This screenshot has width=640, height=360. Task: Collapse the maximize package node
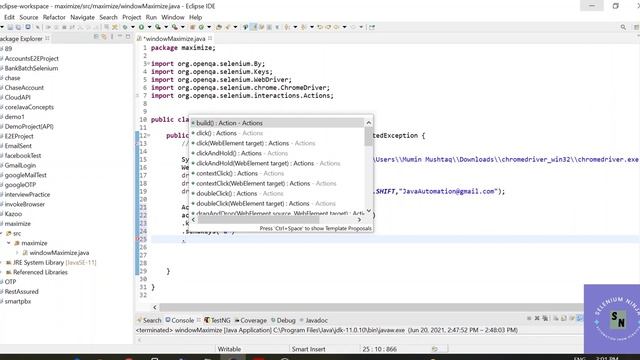point(9,243)
